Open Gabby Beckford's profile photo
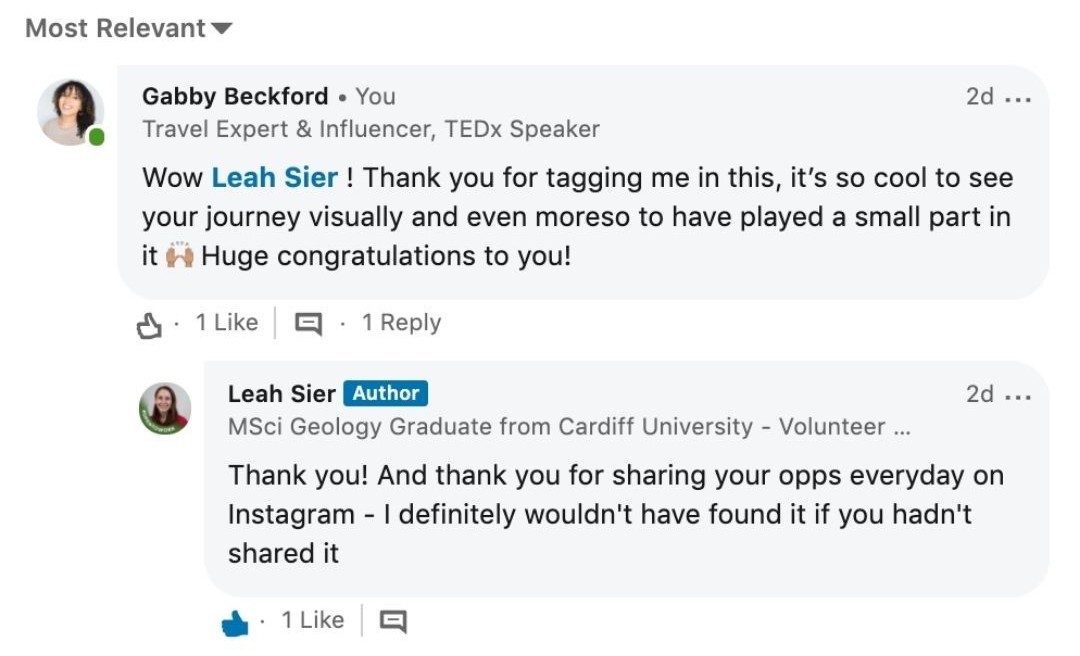This screenshot has height=656, width=1080. coord(70,112)
